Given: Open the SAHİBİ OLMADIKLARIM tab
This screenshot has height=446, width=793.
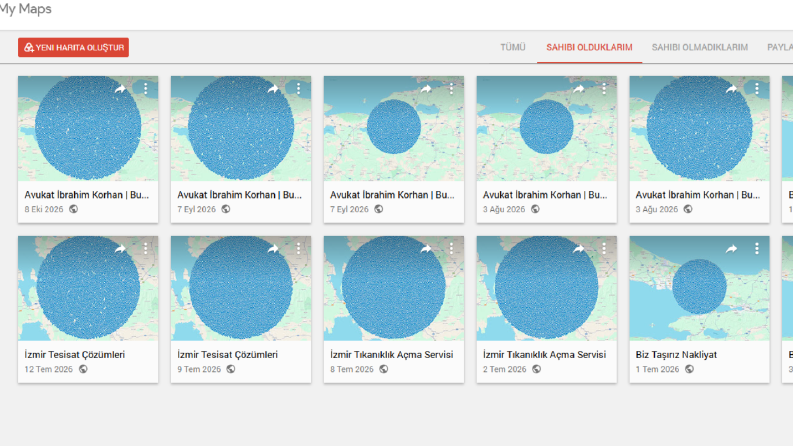Looking at the screenshot, I should (699, 47).
